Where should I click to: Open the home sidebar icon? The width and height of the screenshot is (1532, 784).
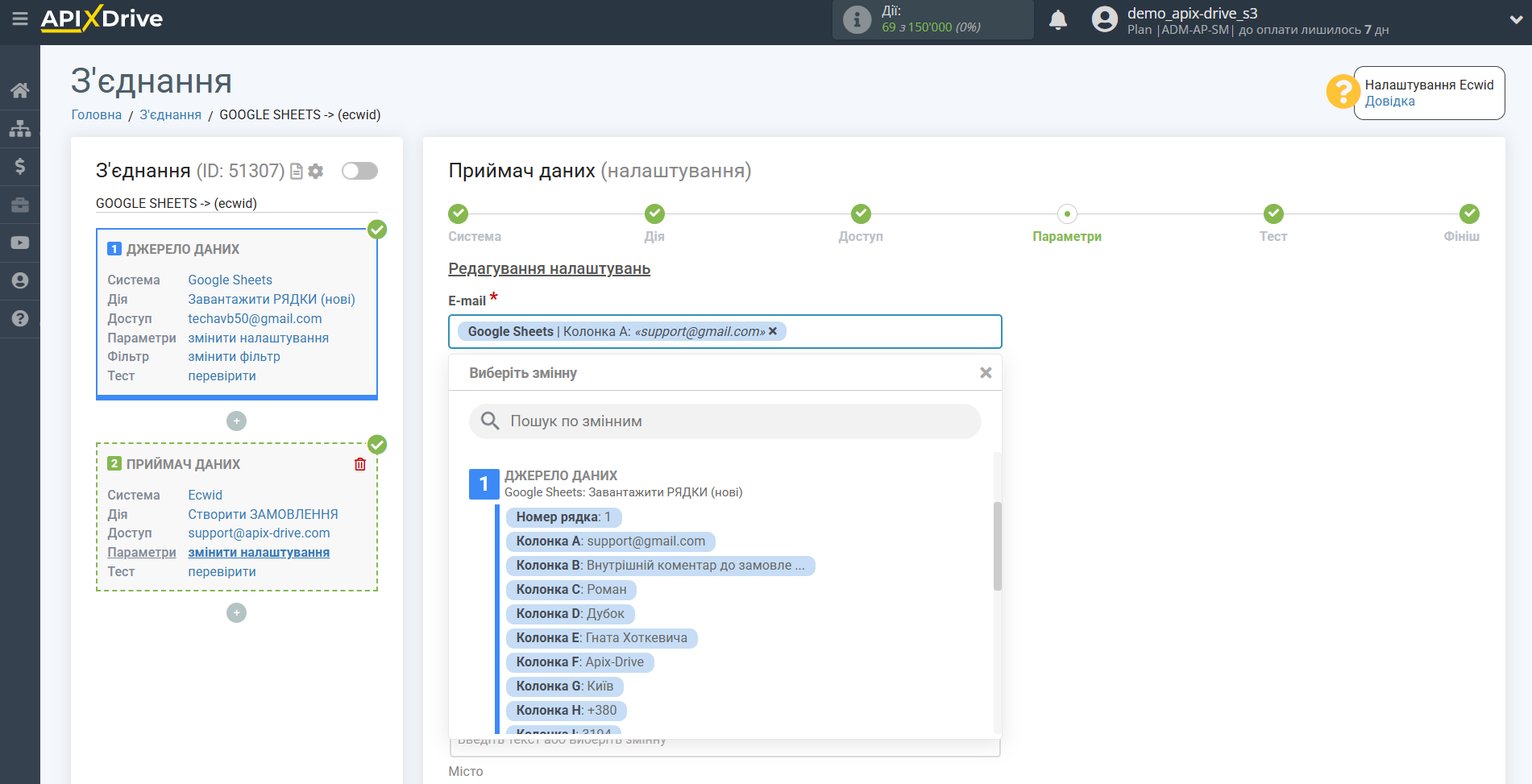click(x=20, y=90)
